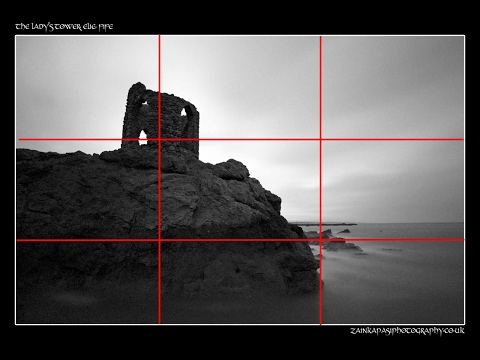This screenshot has width=480, height=360.
Task: Click the rounded boulder right of the tower base
Action: click(x=232, y=170)
